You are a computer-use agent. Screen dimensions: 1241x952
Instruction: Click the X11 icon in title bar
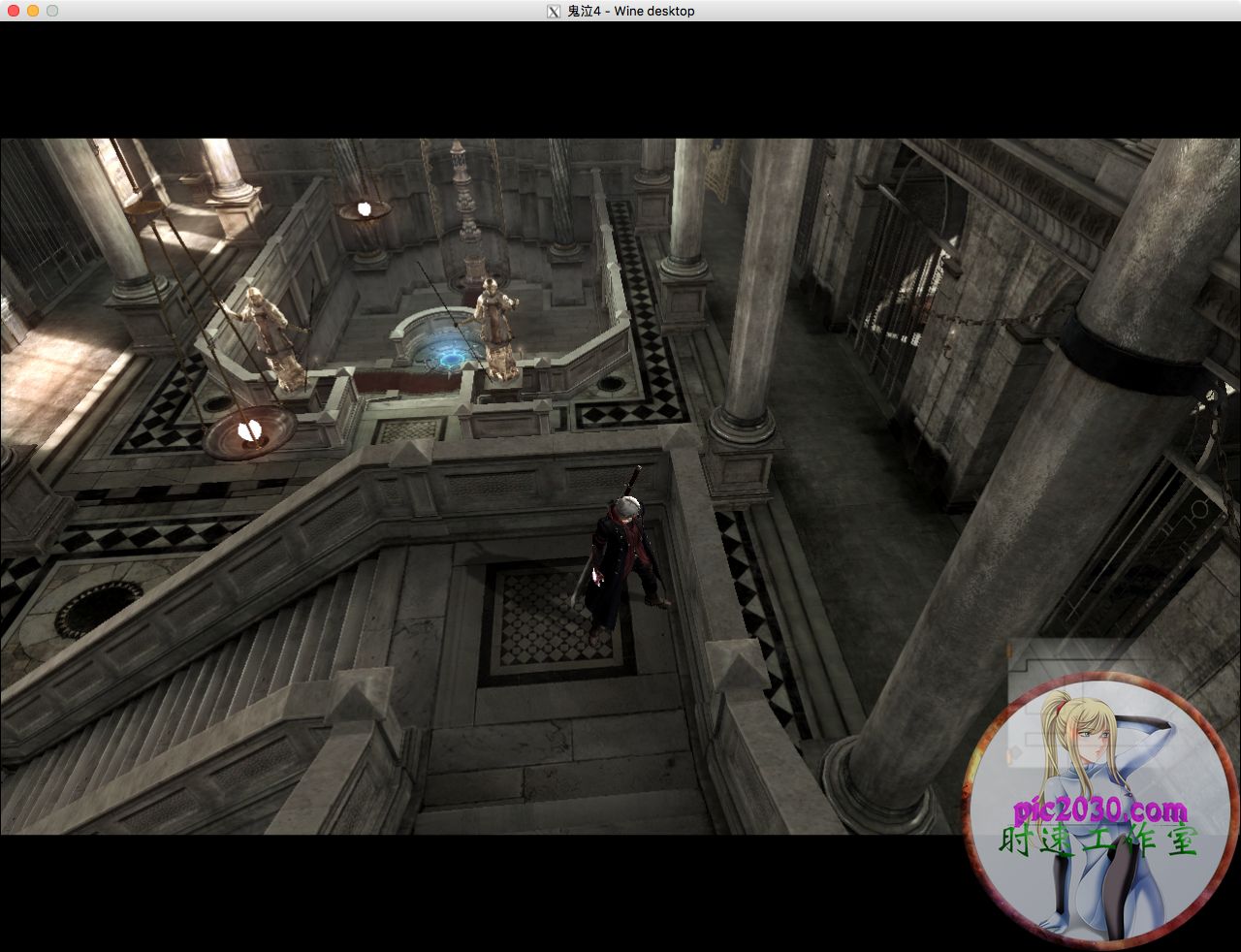coord(554,12)
